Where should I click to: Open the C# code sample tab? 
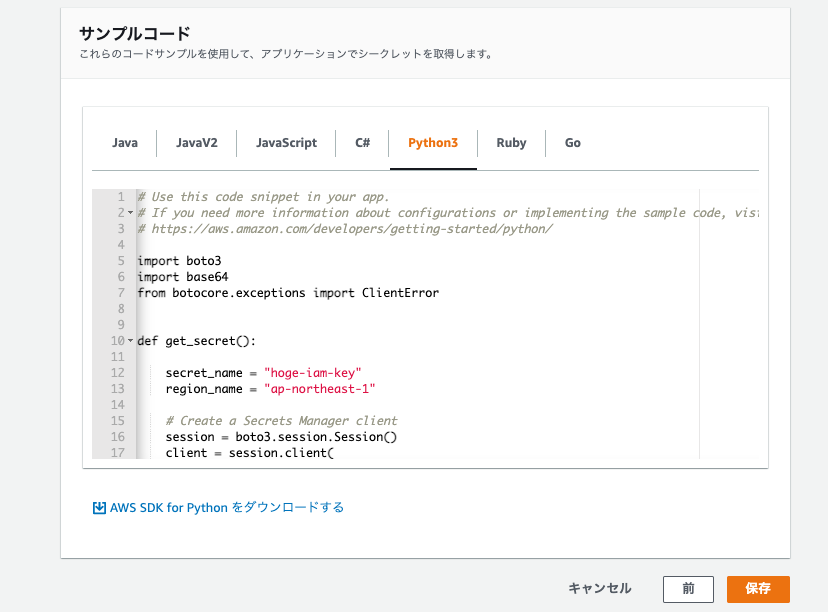[361, 143]
